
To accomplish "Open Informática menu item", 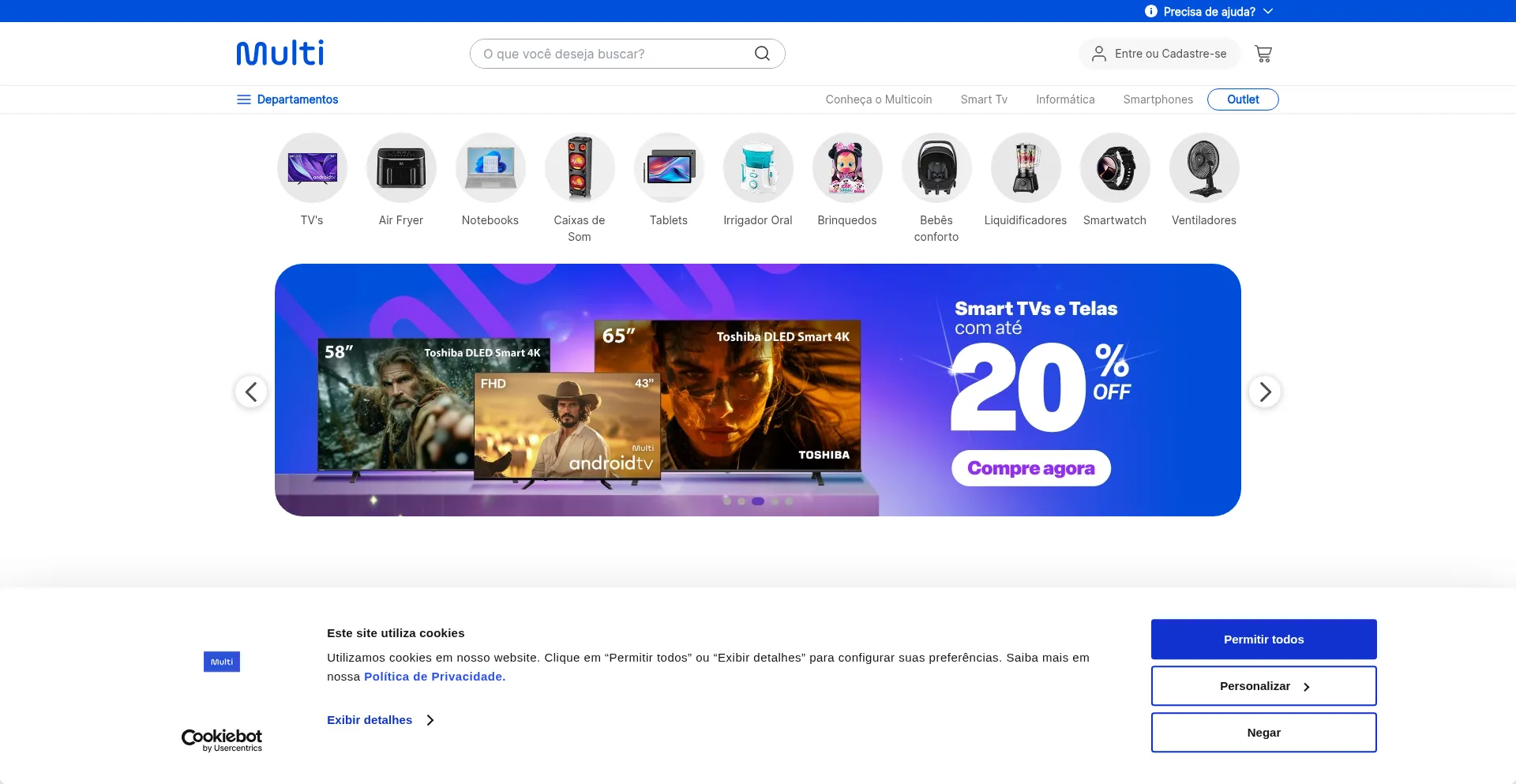I will point(1065,99).
